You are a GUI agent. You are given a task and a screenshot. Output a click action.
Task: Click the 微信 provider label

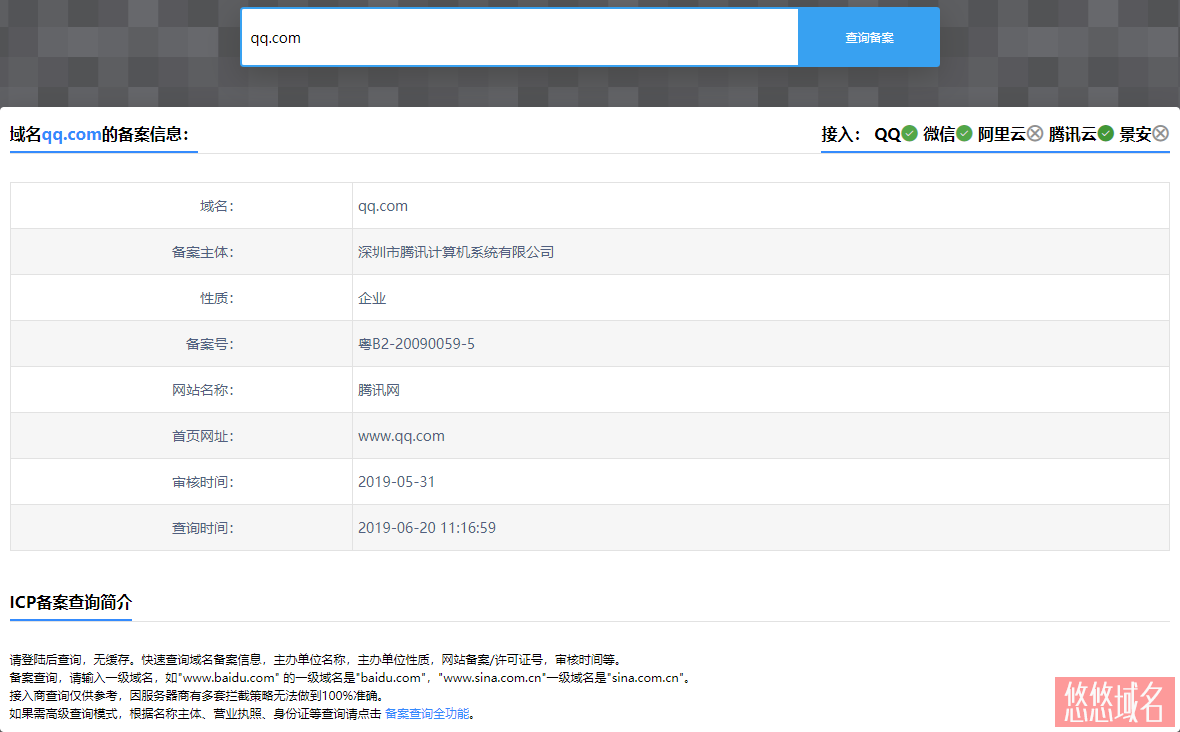pyautogui.click(x=939, y=135)
